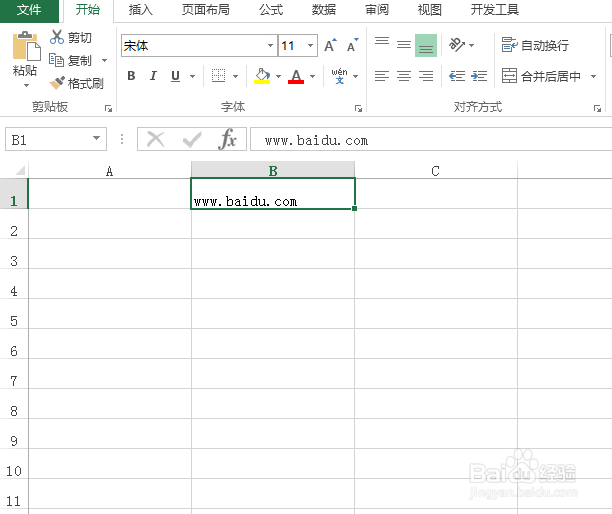Open orientation dropdown arrow
This screenshot has width=612, height=514.
click(x=471, y=45)
